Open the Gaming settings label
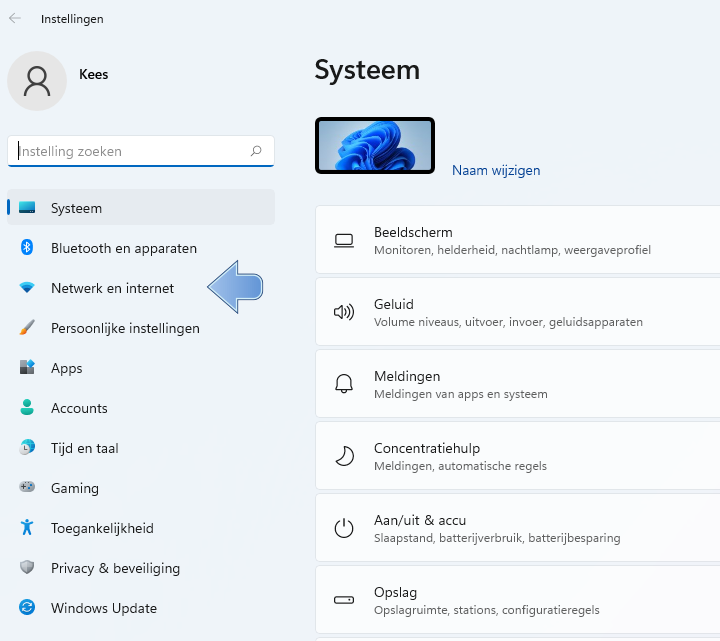The image size is (720, 641). (75, 488)
